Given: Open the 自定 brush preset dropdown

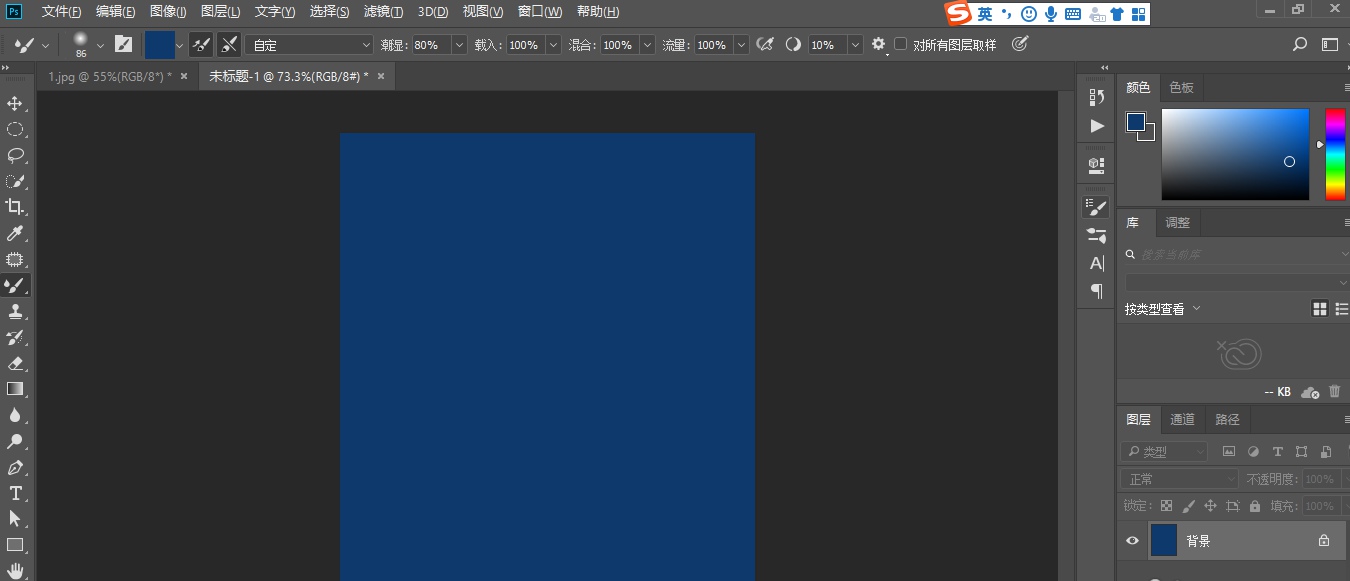Looking at the screenshot, I should [x=364, y=44].
